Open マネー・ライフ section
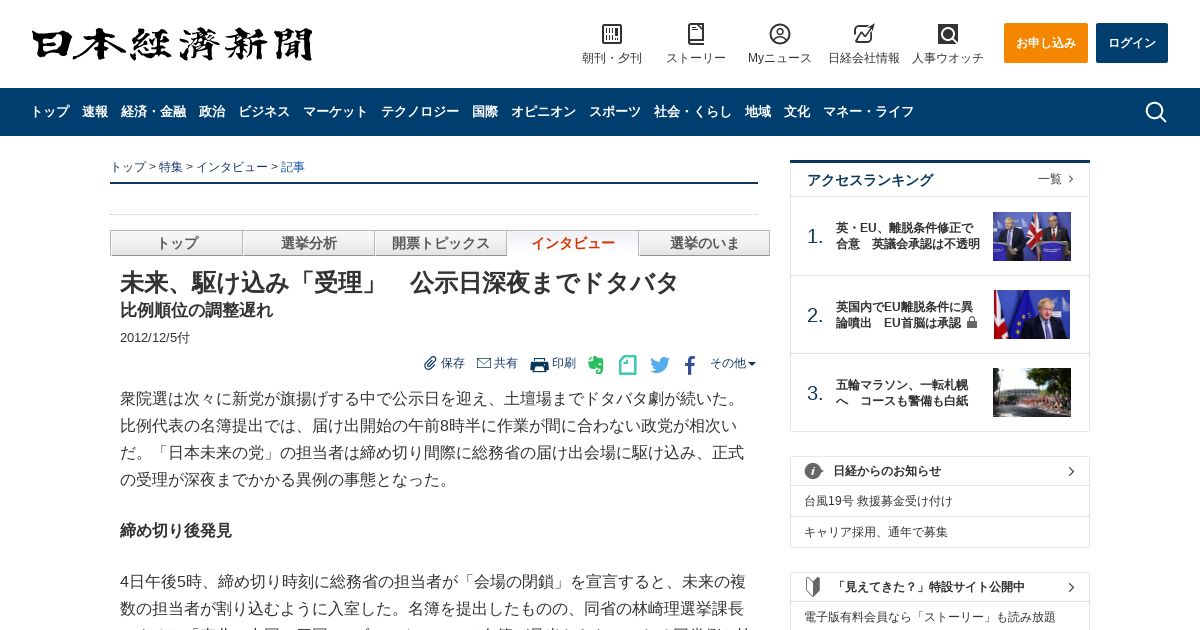This screenshot has width=1200, height=630. point(868,112)
